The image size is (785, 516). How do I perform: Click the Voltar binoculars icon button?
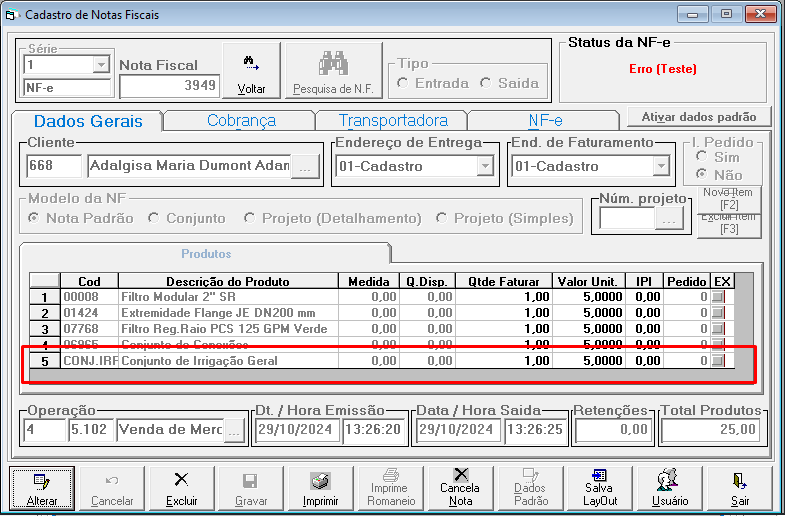(x=251, y=71)
